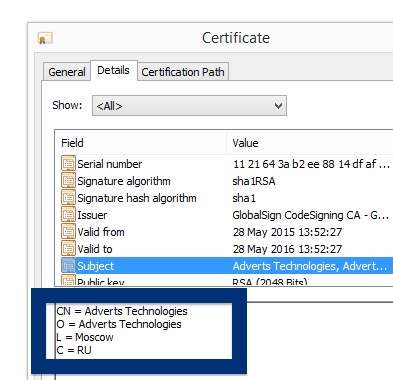
Task: Click the Subject field icon
Action: [68, 266]
